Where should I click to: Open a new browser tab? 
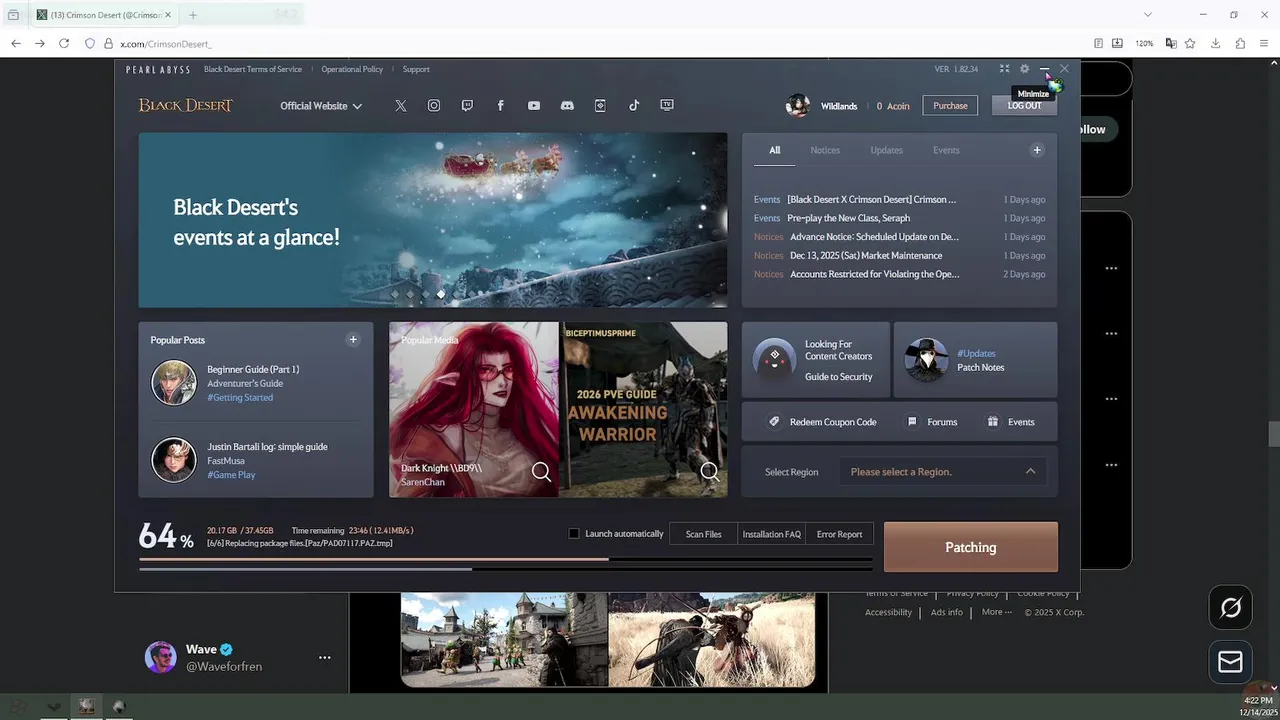[193, 15]
